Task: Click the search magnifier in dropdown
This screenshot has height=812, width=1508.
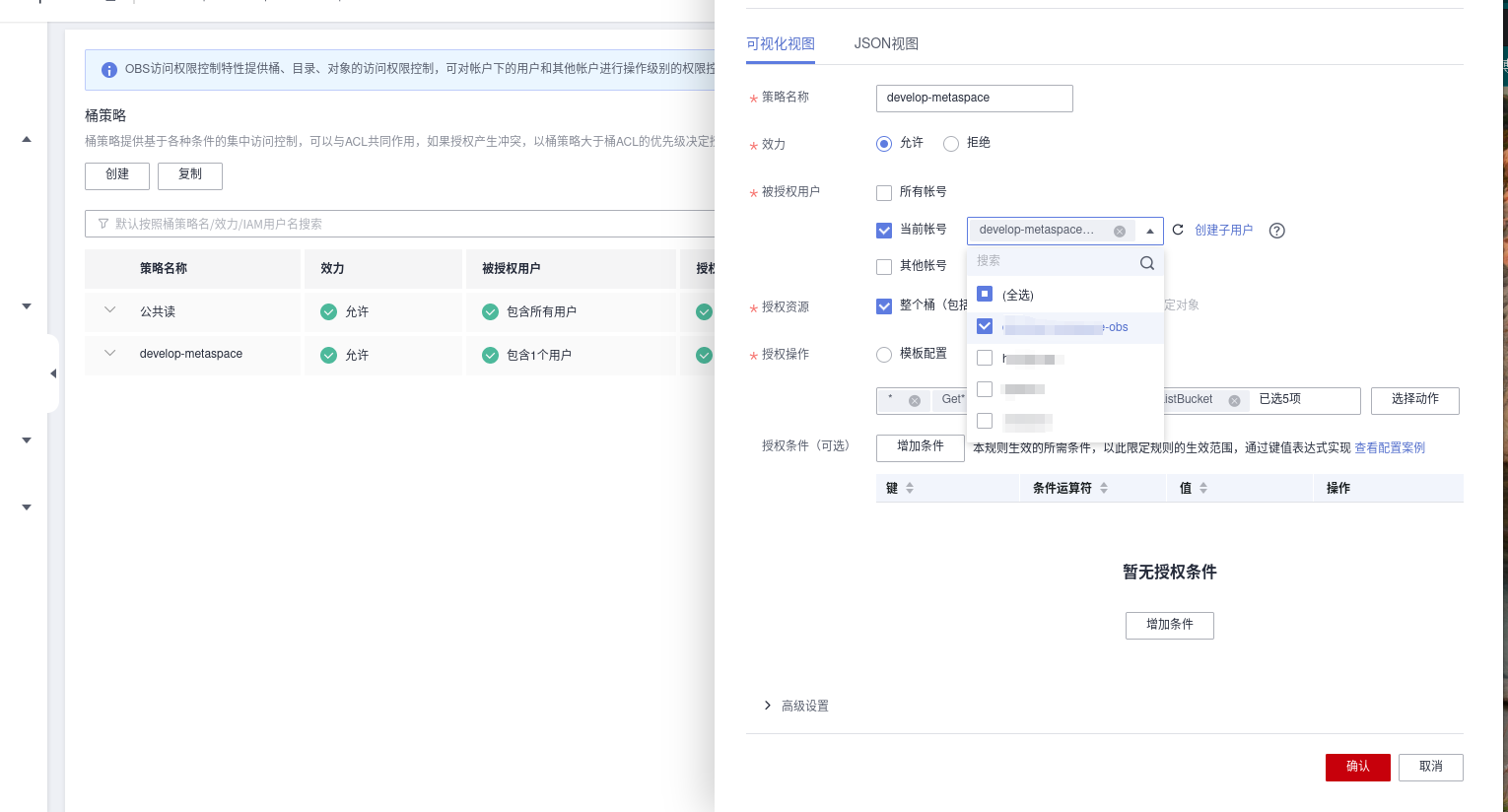Action: [1147, 262]
